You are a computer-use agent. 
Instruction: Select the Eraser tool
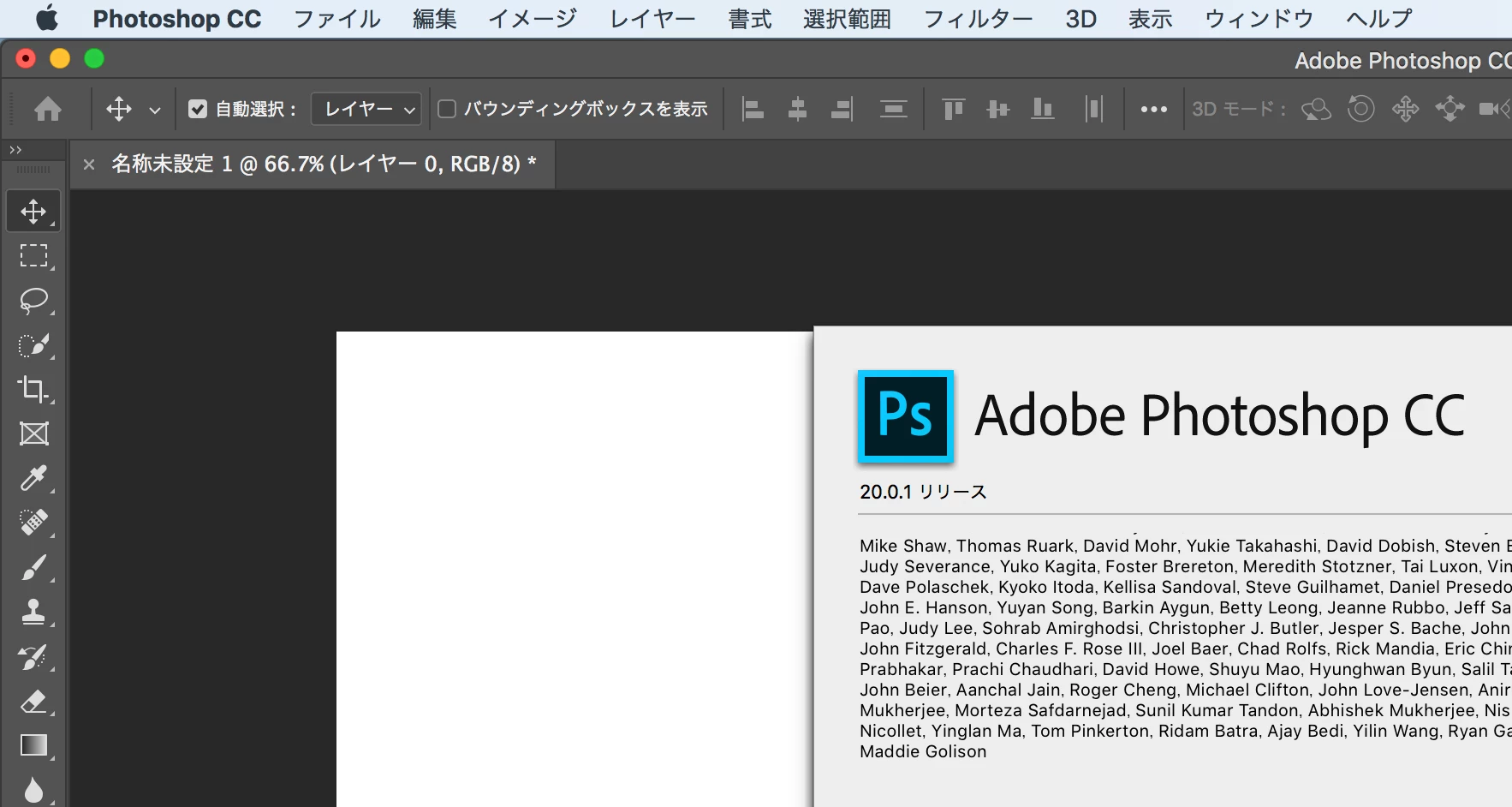tap(33, 701)
